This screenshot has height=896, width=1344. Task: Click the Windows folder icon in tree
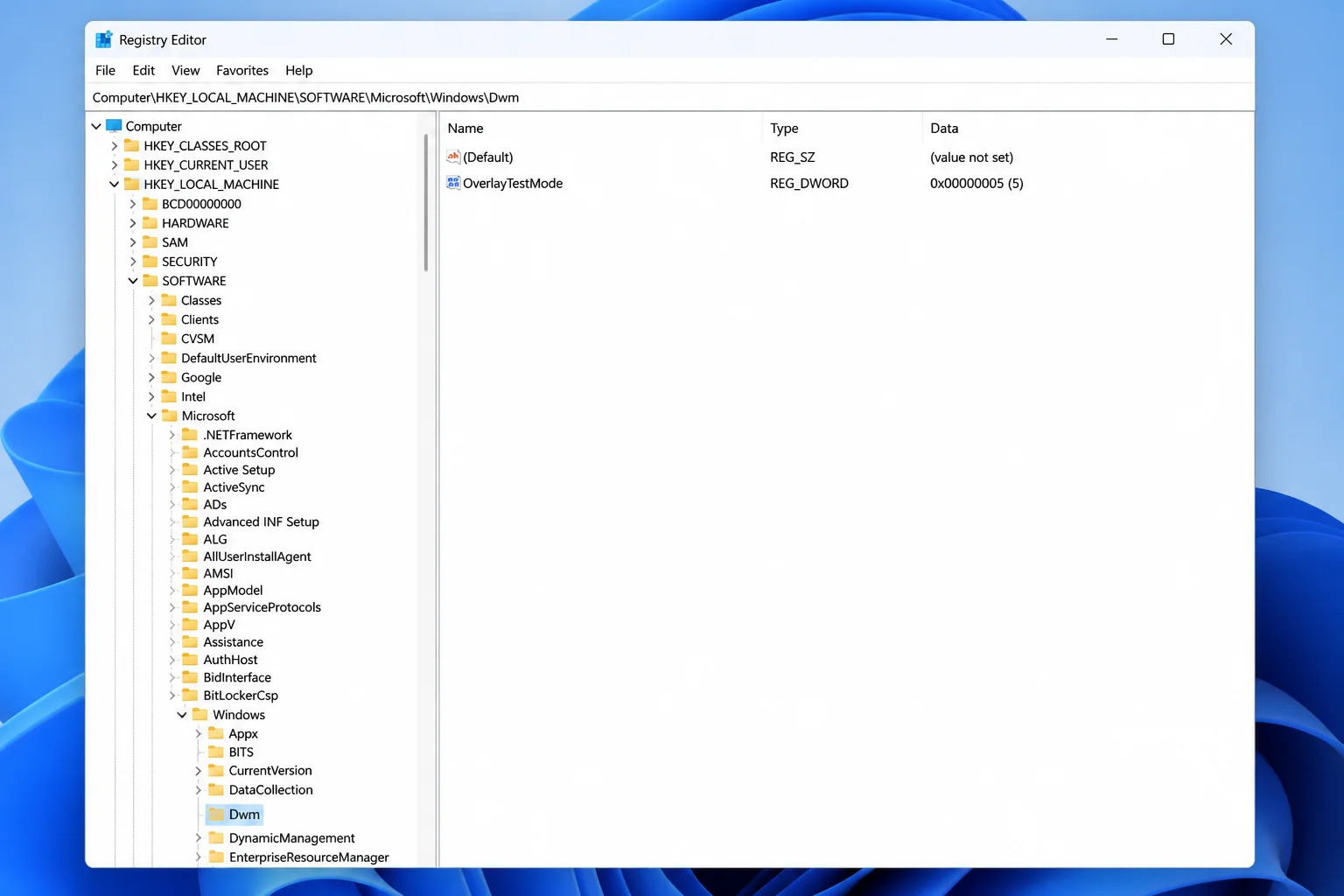(x=200, y=714)
